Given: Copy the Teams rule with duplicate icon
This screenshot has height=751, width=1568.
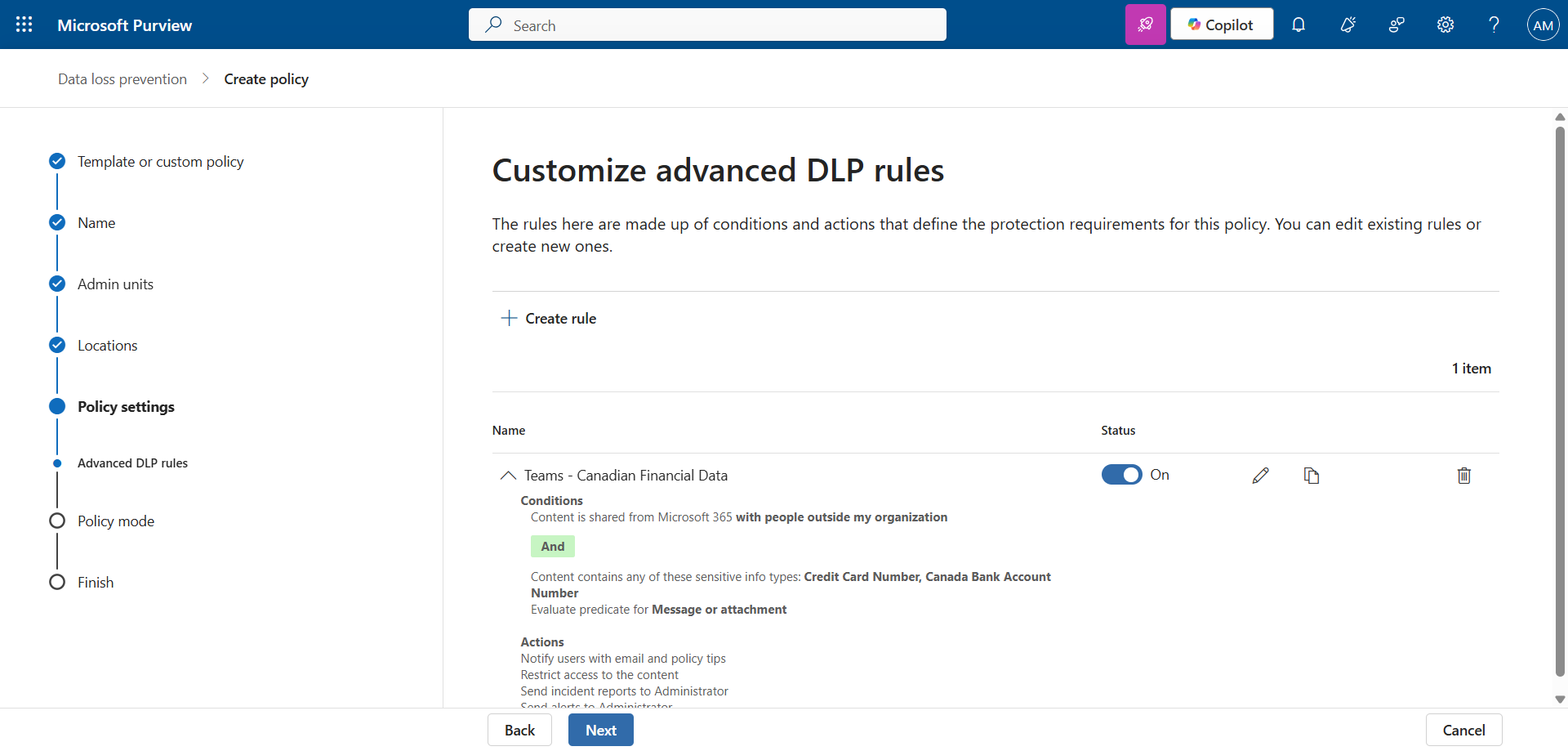Looking at the screenshot, I should (1312, 476).
